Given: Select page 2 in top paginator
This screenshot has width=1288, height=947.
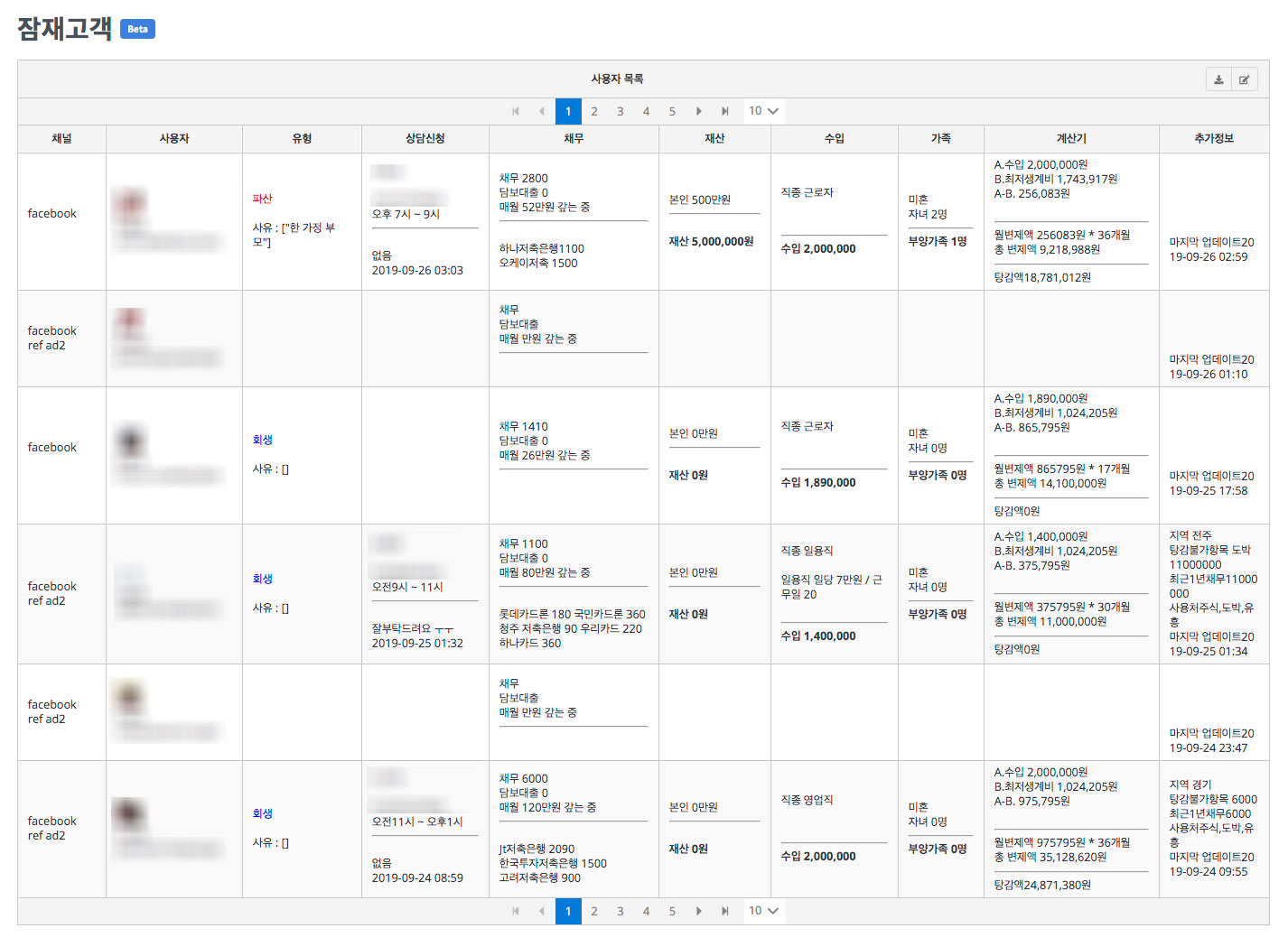Looking at the screenshot, I should coord(594,111).
